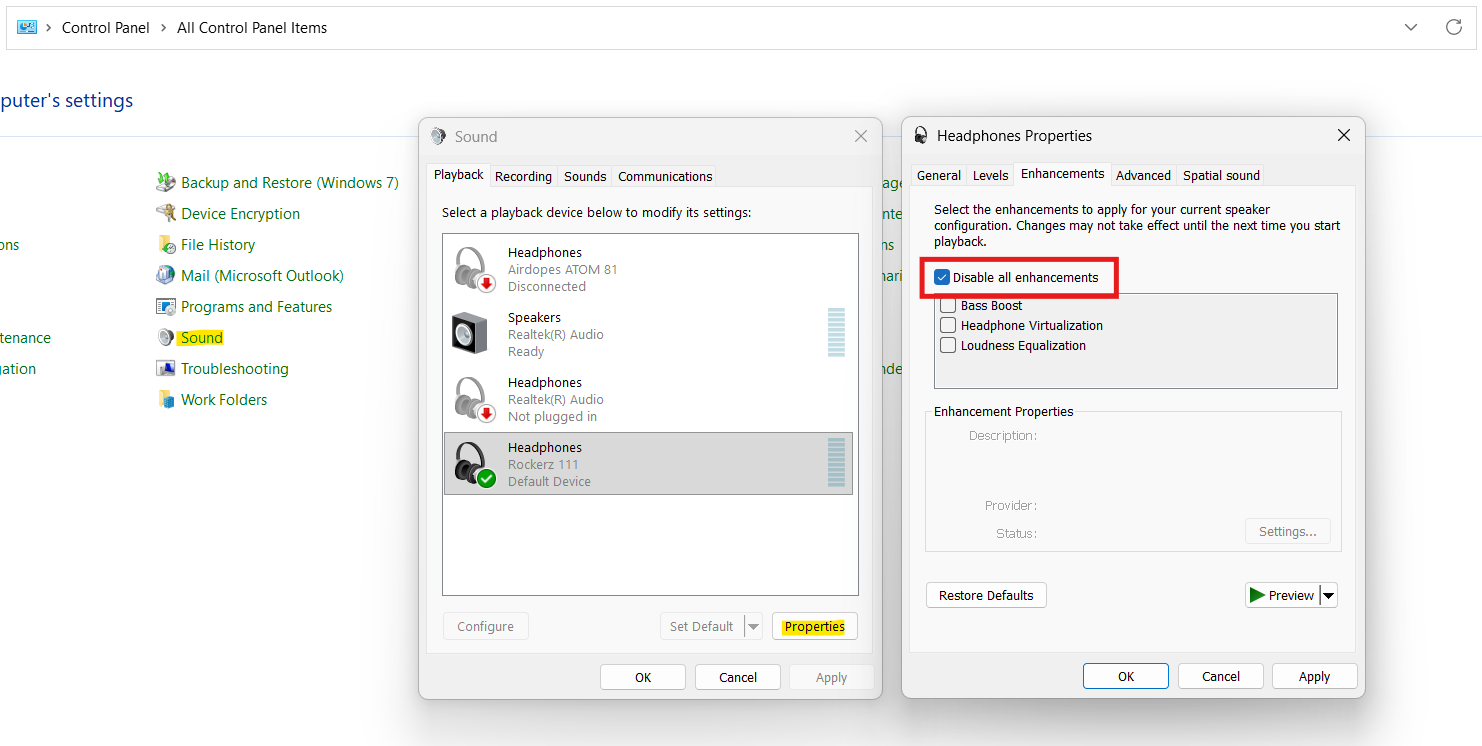Click the highlighted Properties button
1482x746 pixels.
point(814,625)
